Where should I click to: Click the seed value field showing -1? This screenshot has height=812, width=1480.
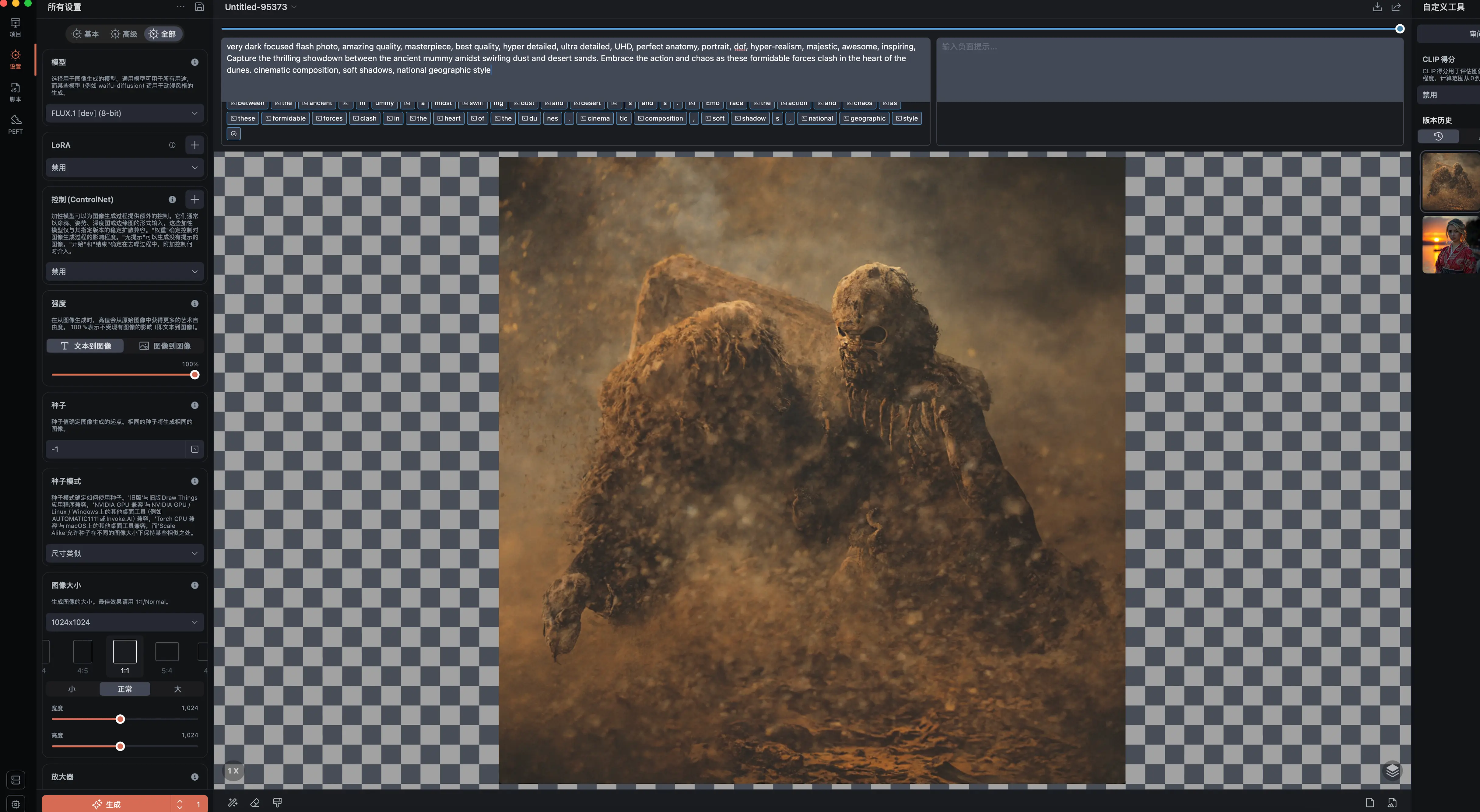click(115, 449)
